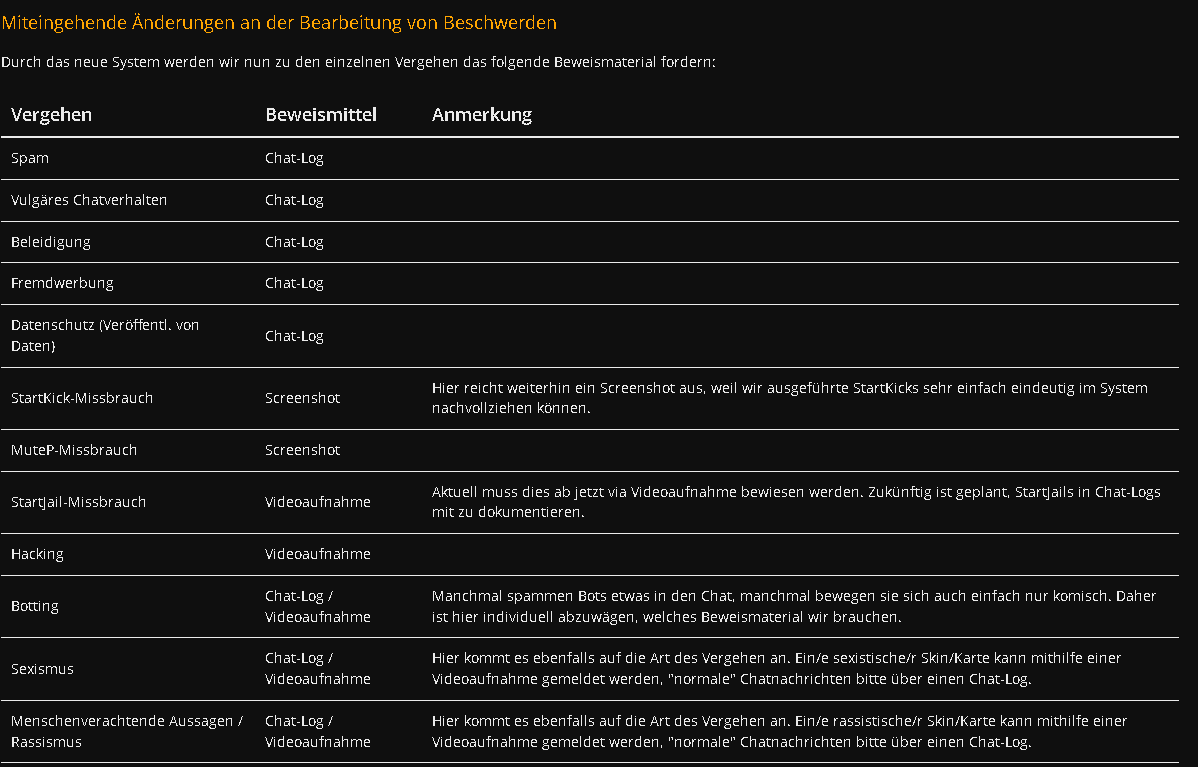Select Chat-Log in the Spam row
This screenshot has height=767, width=1198.
(x=294, y=158)
